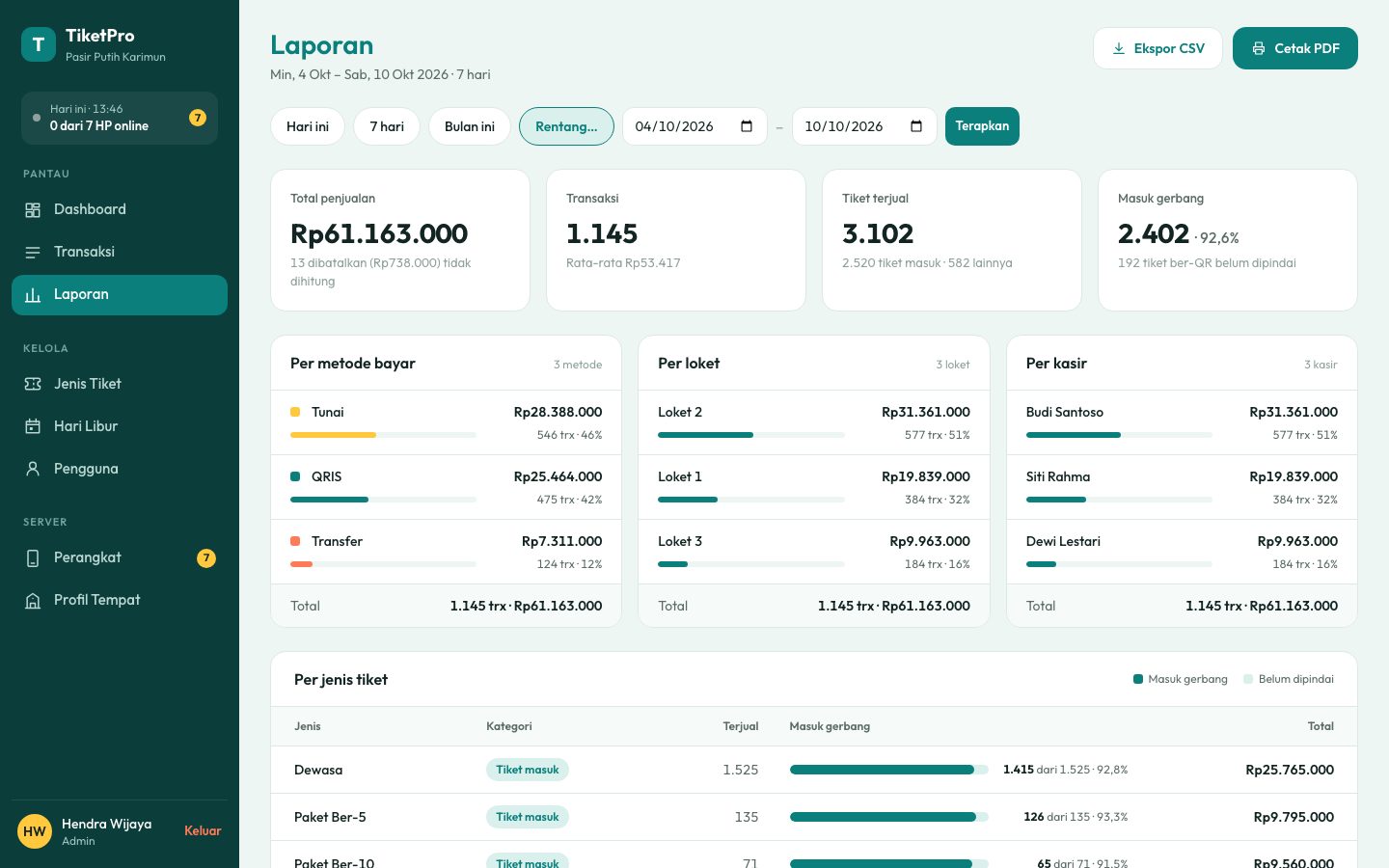The width and height of the screenshot is (1389, 868).
Task: Open Dashboard via its grid icon
Action: click(x=33, y=209)
